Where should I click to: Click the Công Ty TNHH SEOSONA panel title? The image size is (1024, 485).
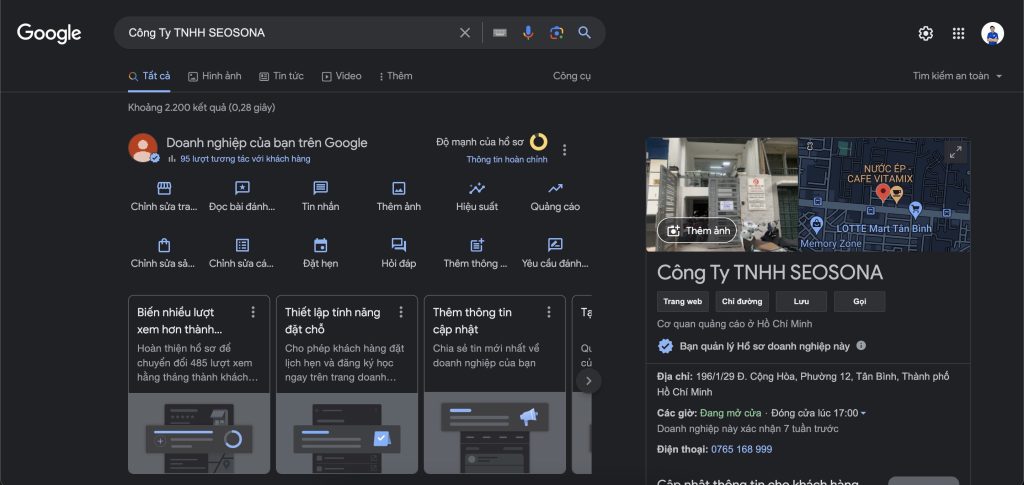pos(770,272)
